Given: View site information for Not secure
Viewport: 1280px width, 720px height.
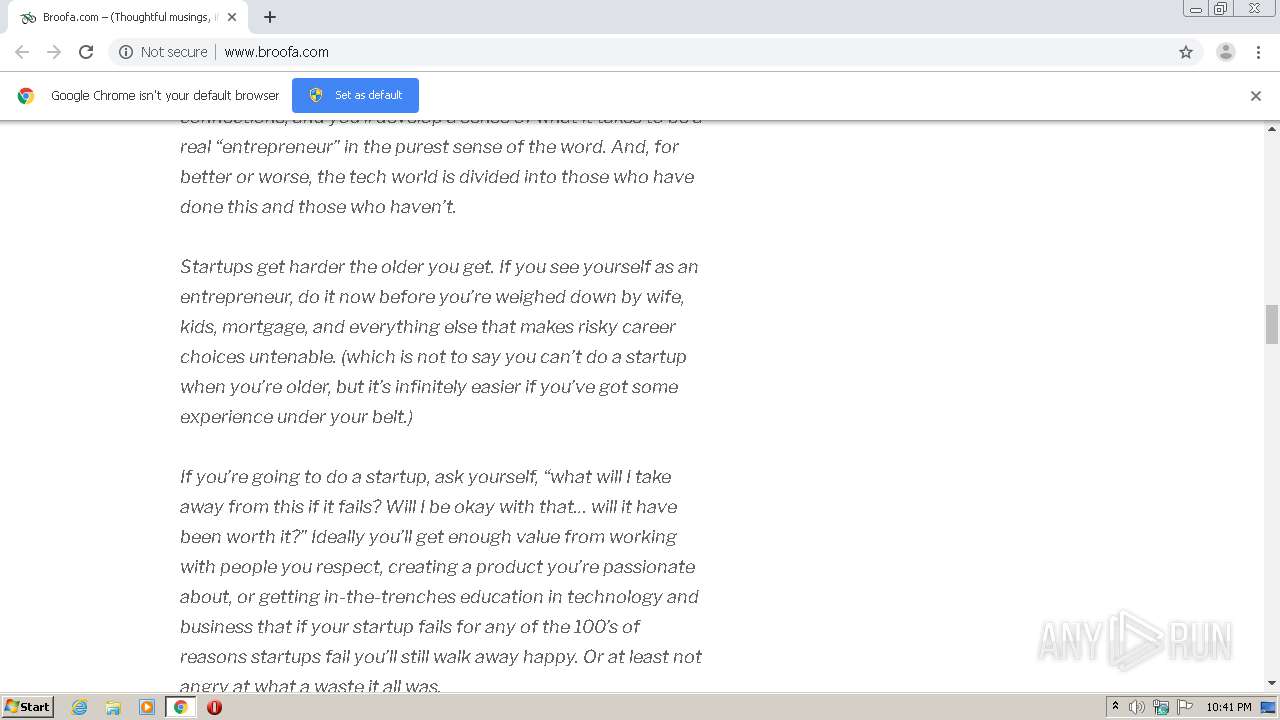Looking at the screenshot, I should pyautogui.click(x=163, y=52).
